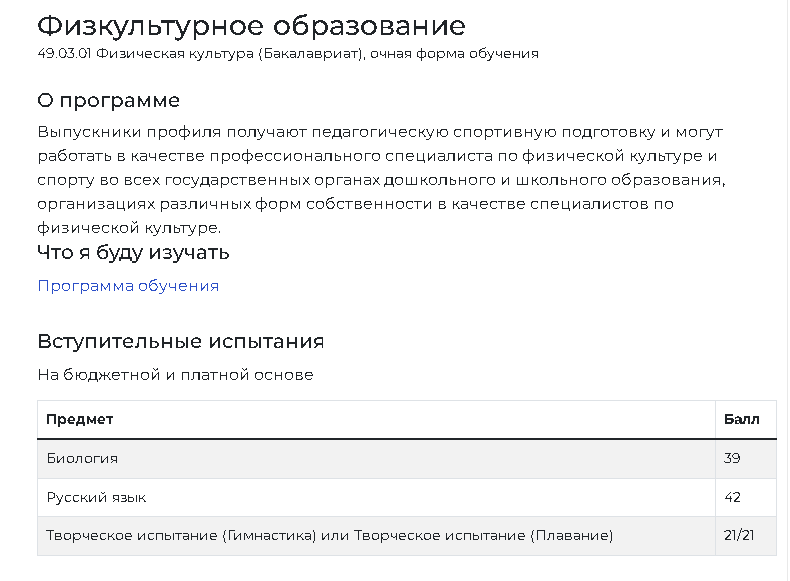
Task: Click the Вступительные испытания heading
Action: (180, 341)
